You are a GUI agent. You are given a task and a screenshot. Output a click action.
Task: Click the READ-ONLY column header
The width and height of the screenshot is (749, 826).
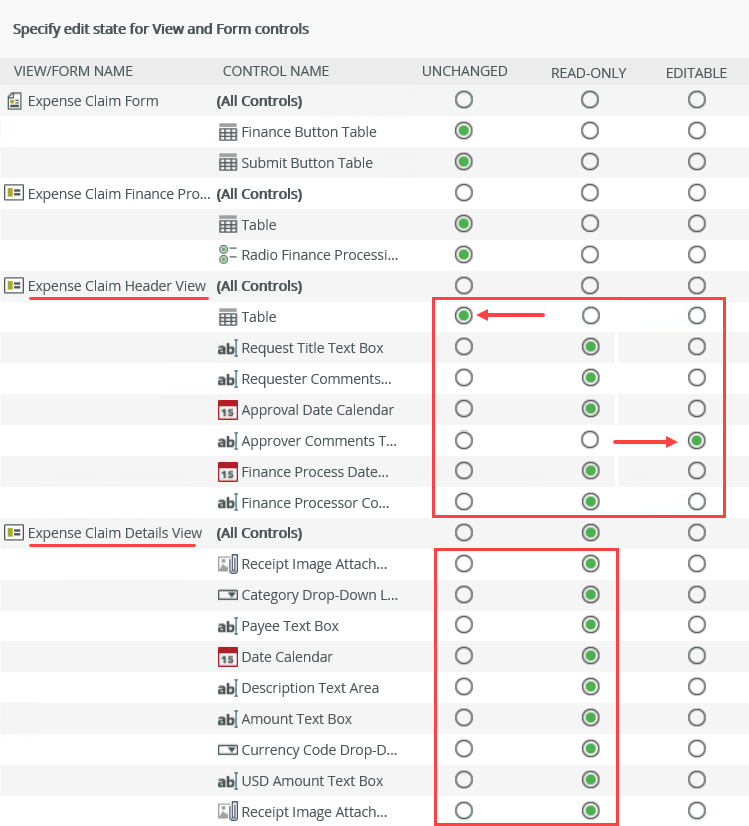pyautogui.click(x=588, y=72)
